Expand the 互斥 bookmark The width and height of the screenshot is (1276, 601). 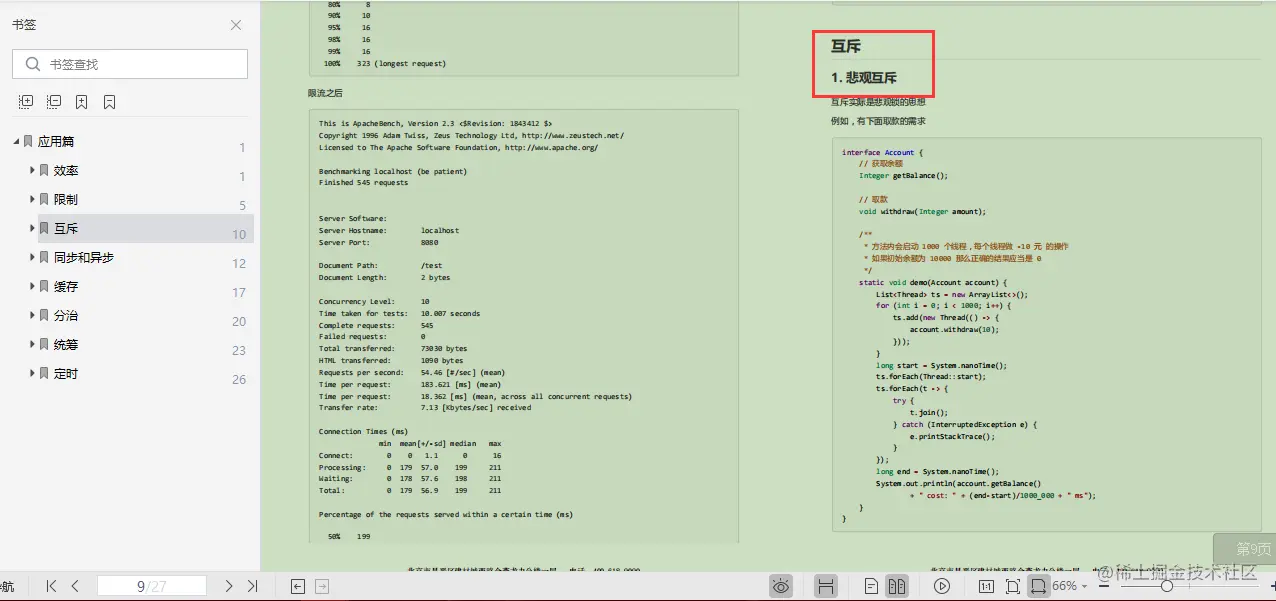(32, 229)
